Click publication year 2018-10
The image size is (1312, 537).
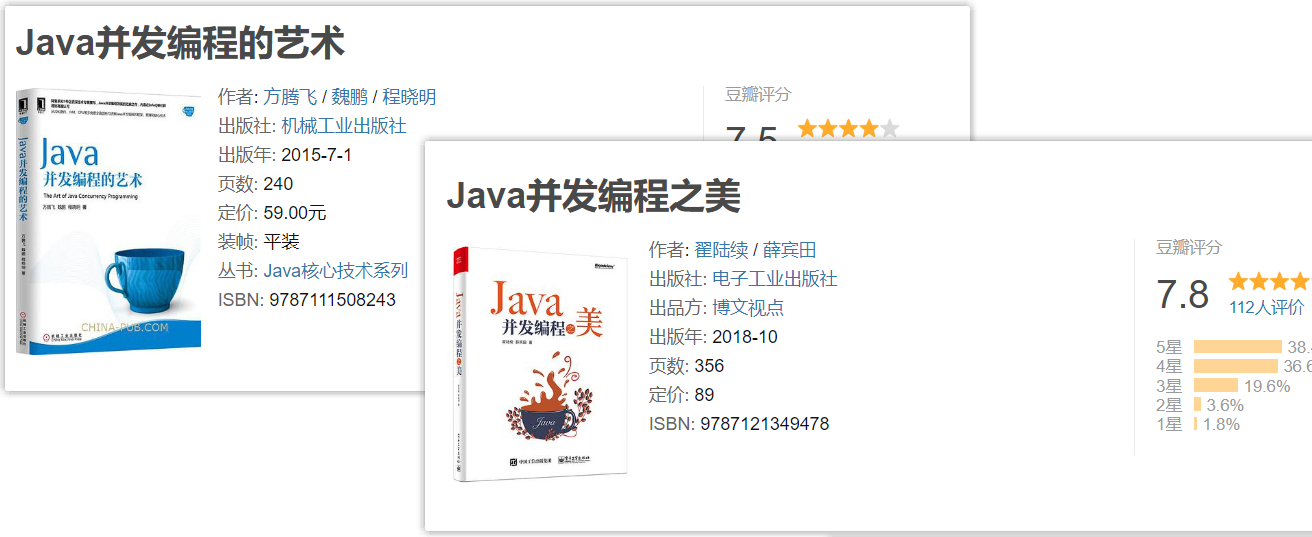(745, 337)
